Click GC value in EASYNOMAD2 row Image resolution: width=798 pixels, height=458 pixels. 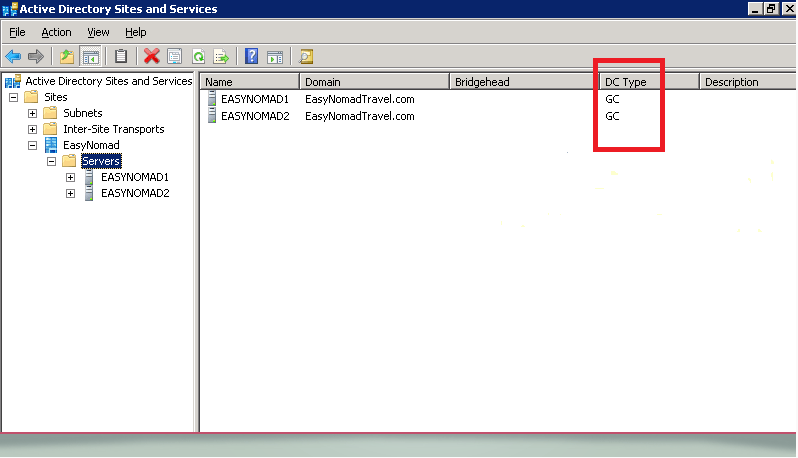click(612, 116)
